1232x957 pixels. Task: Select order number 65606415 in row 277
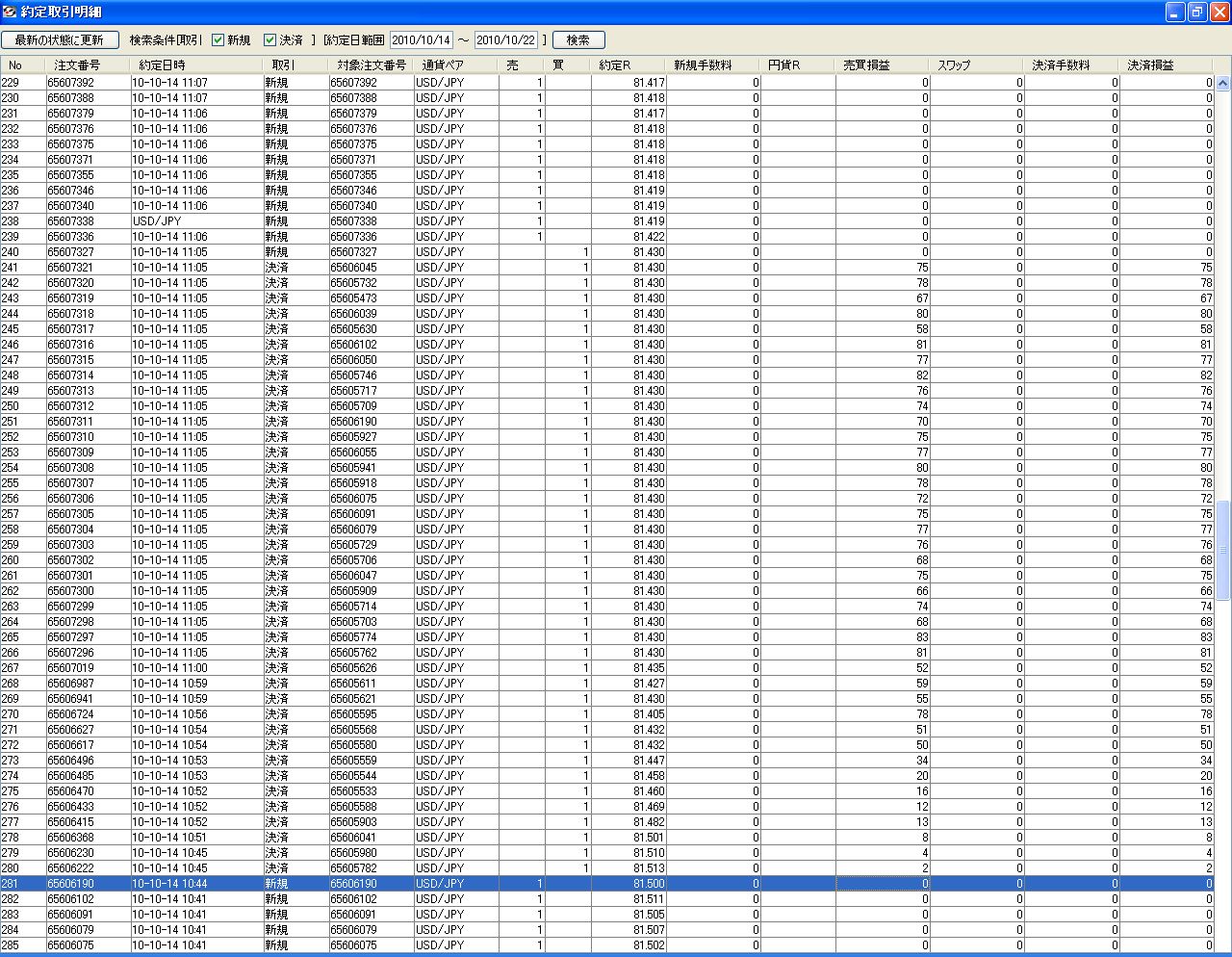(88, 822)
